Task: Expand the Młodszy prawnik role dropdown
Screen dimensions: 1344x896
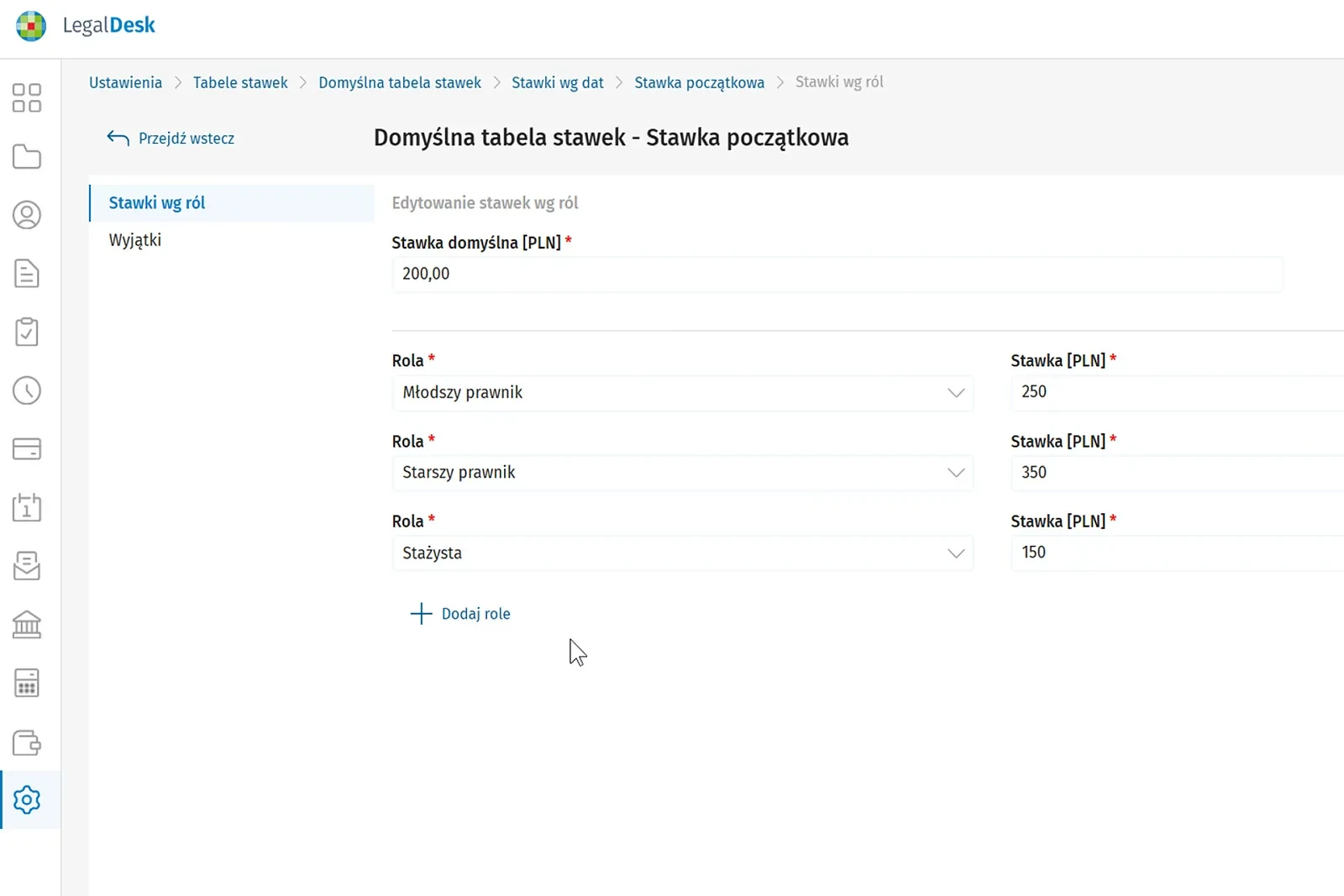Action: coord(683,393)
